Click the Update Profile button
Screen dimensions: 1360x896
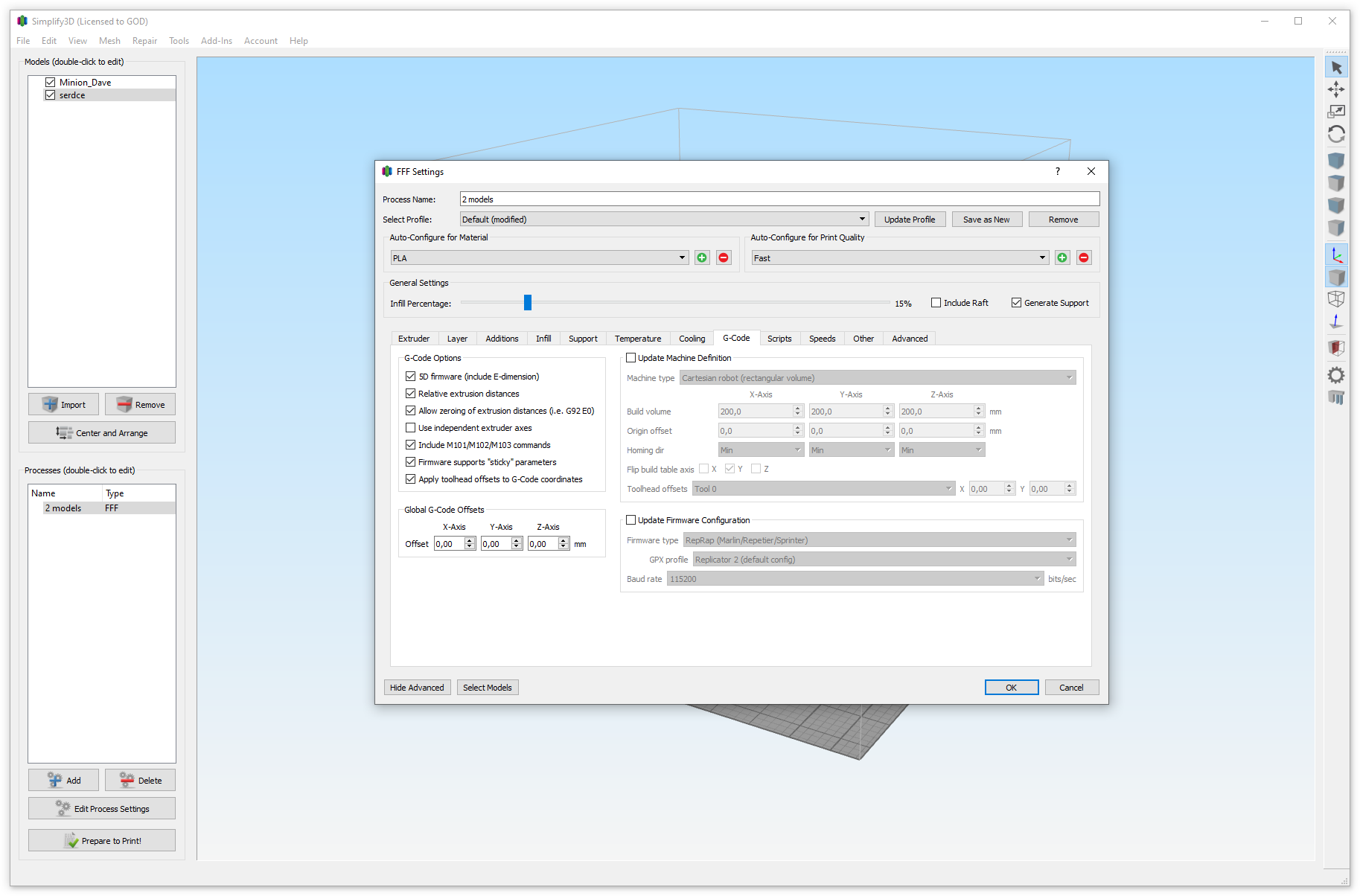(910, 220)
